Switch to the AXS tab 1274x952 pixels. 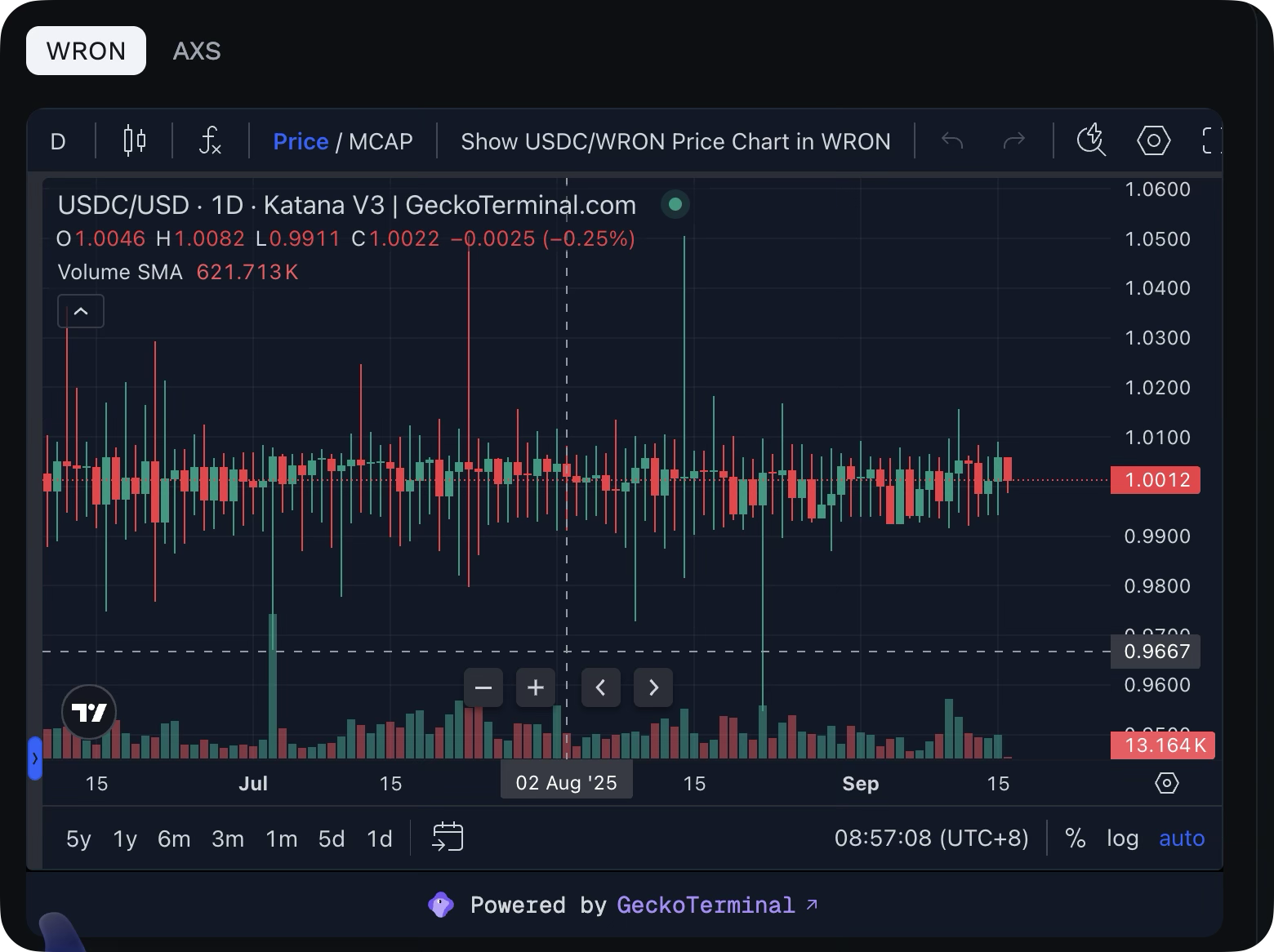pos(197,51)
